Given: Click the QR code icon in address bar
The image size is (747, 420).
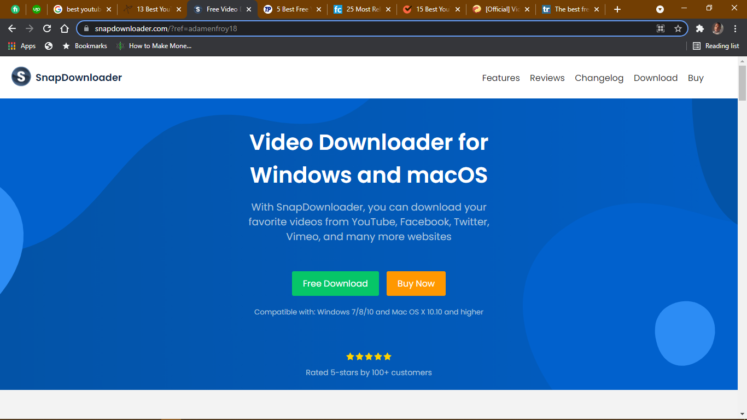Looking at the screenshot, I should [x=660, y=29].
